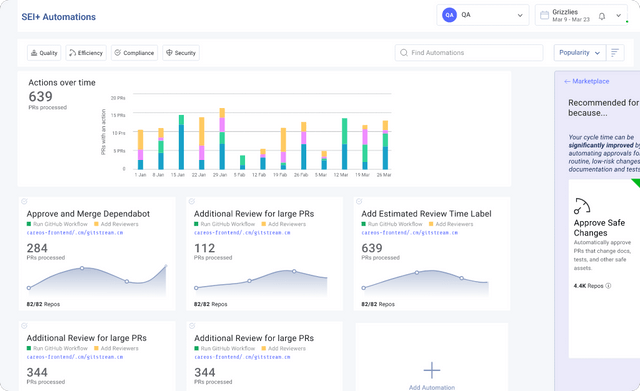Toggle the check badge on Add Estimated Review Time Label
640x391 pixels.
click(359, 201)
